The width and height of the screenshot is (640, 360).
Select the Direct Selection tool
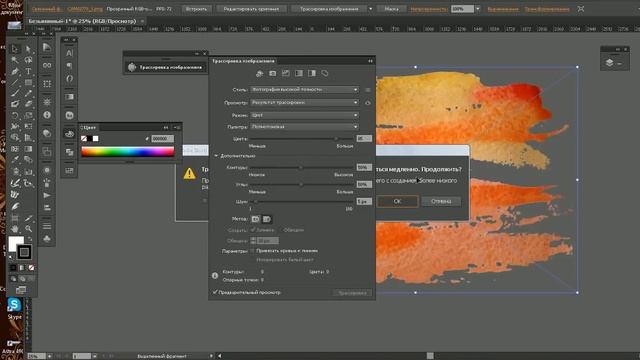28,49
